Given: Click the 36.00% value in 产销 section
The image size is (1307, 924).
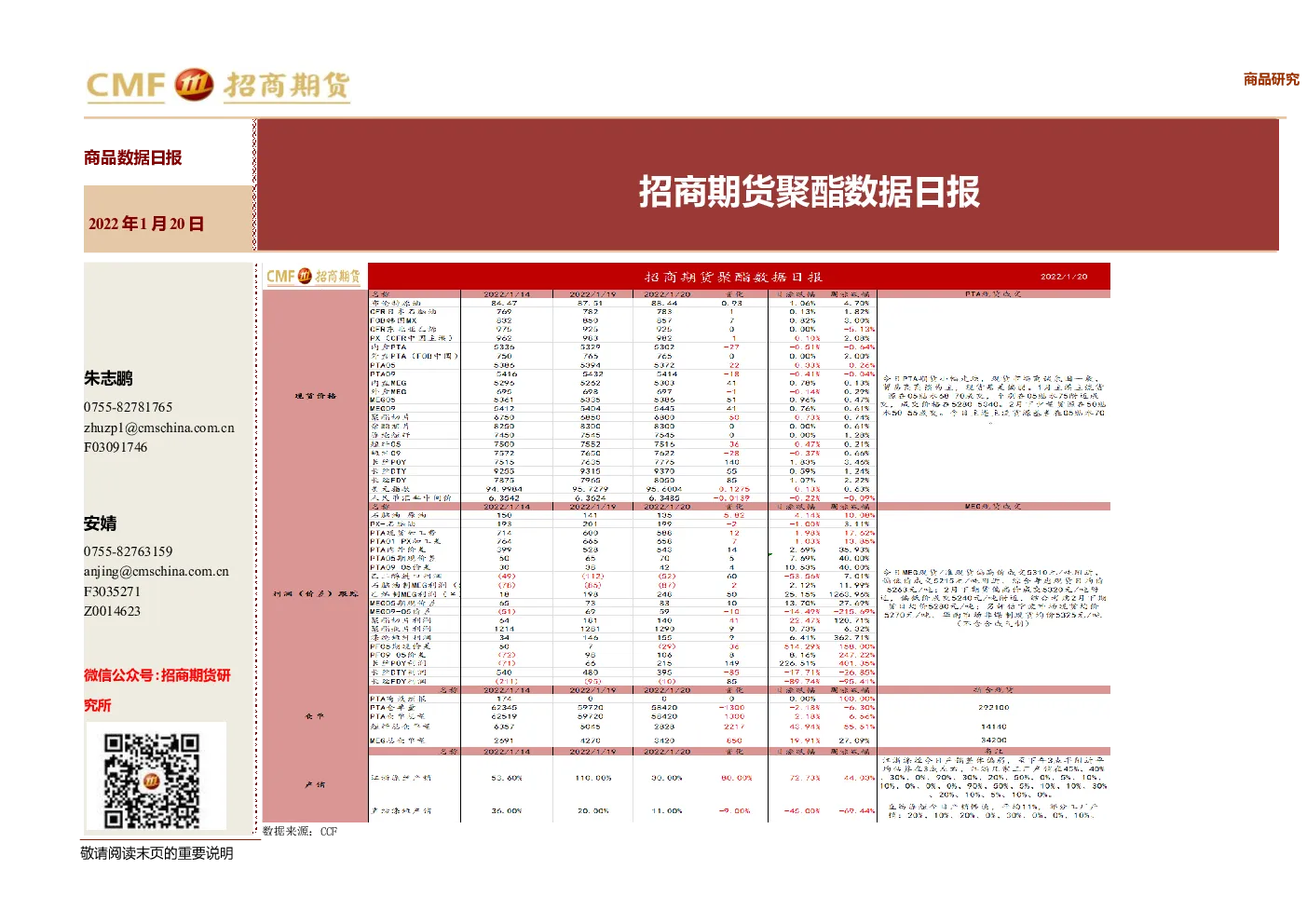Looking at the screenshot, I should 507,811.
